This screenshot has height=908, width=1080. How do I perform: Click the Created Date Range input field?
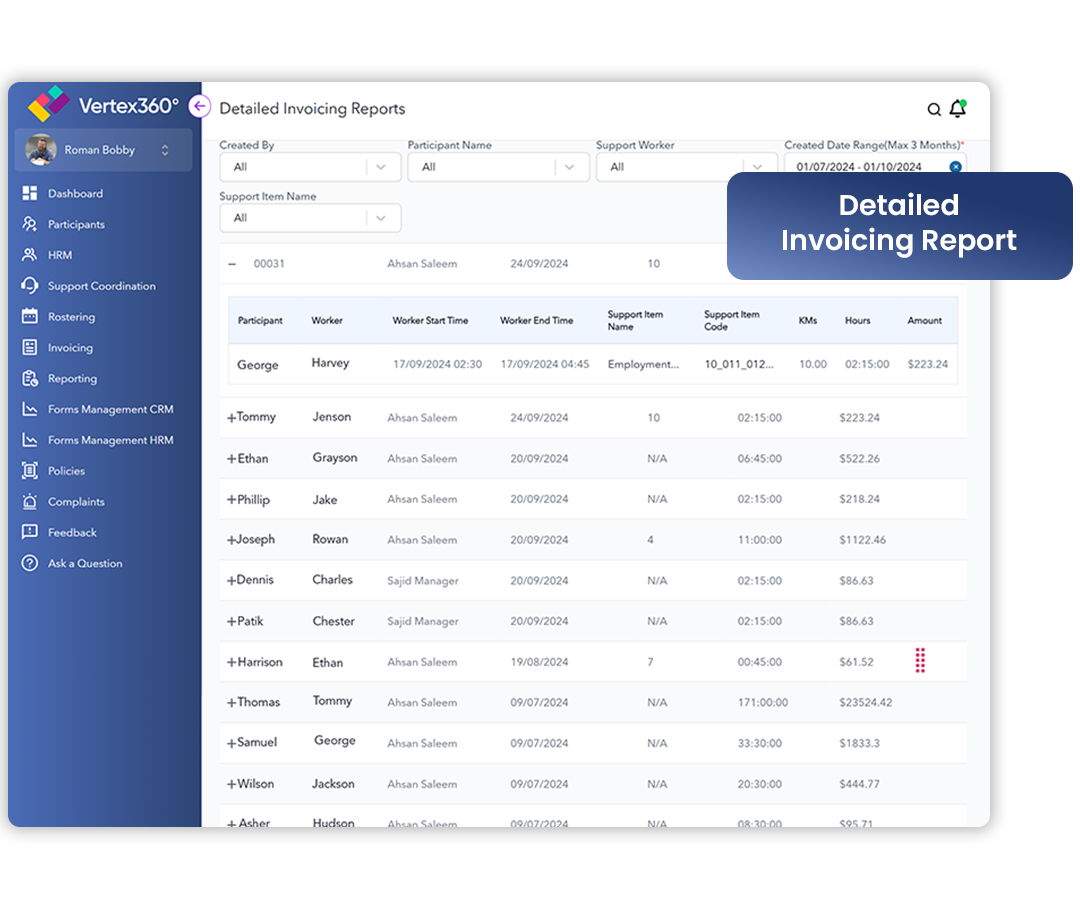[x=870, y=166]
